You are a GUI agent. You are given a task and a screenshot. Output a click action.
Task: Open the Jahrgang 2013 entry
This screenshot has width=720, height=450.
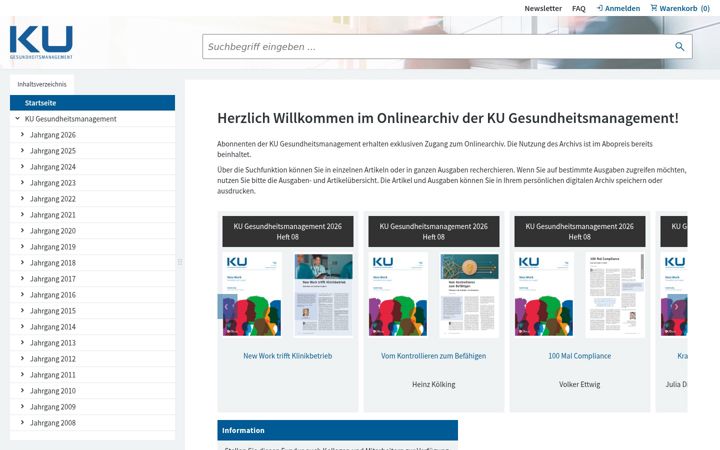pyautogui.click(x=53, y=343)
